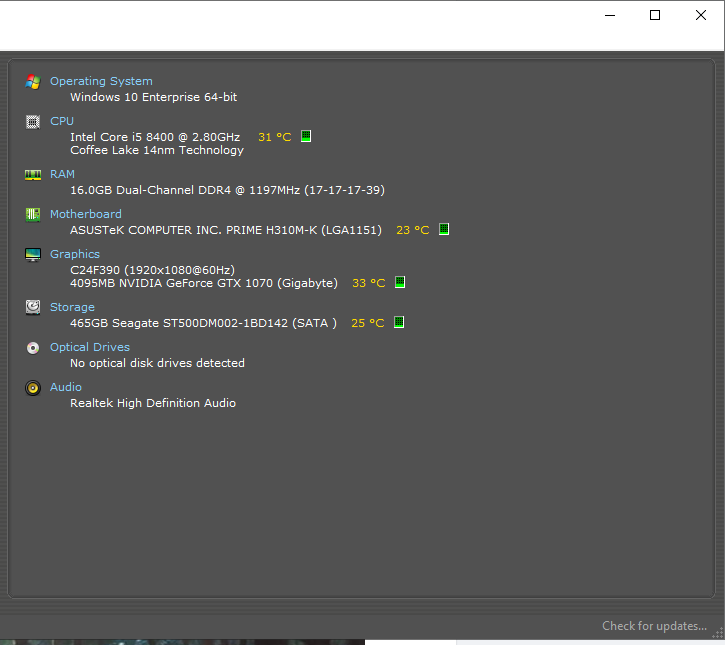Open the Storage section link

point(72,307)
